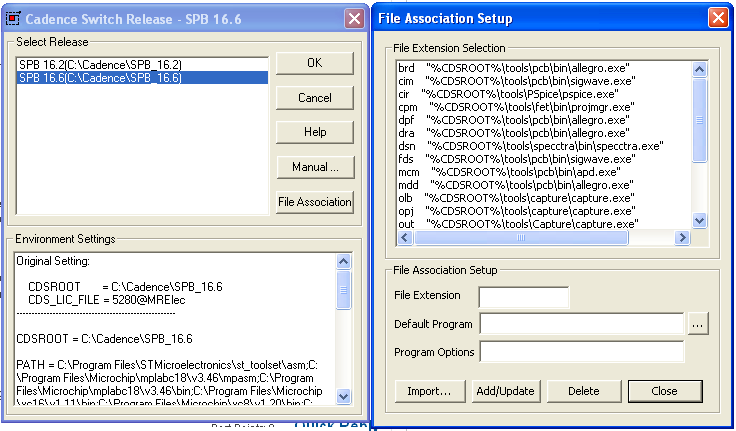Browse for default program with ... button
736x431 pixels.
point(699,324)
